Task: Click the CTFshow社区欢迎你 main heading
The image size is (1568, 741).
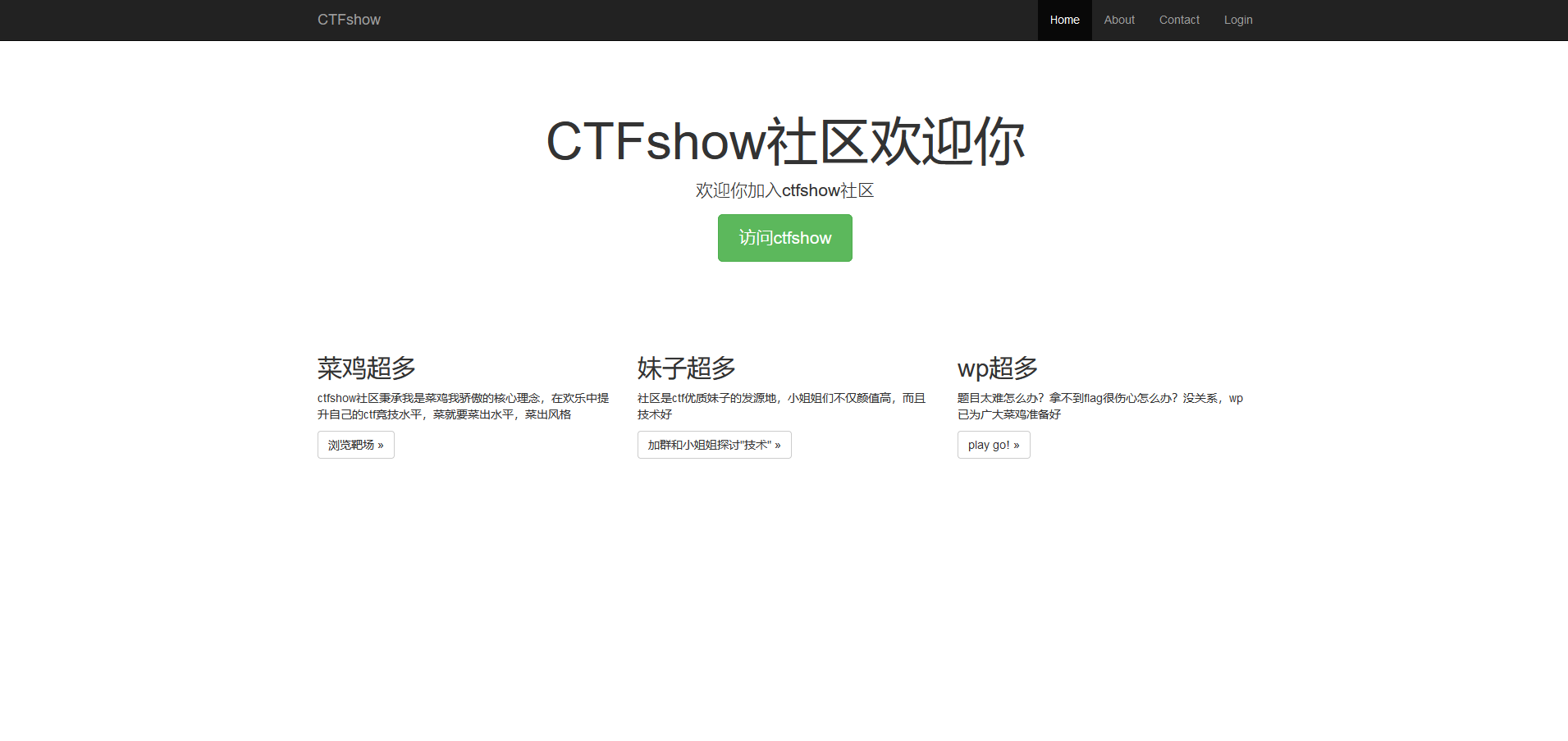Action: coord(785,141)
